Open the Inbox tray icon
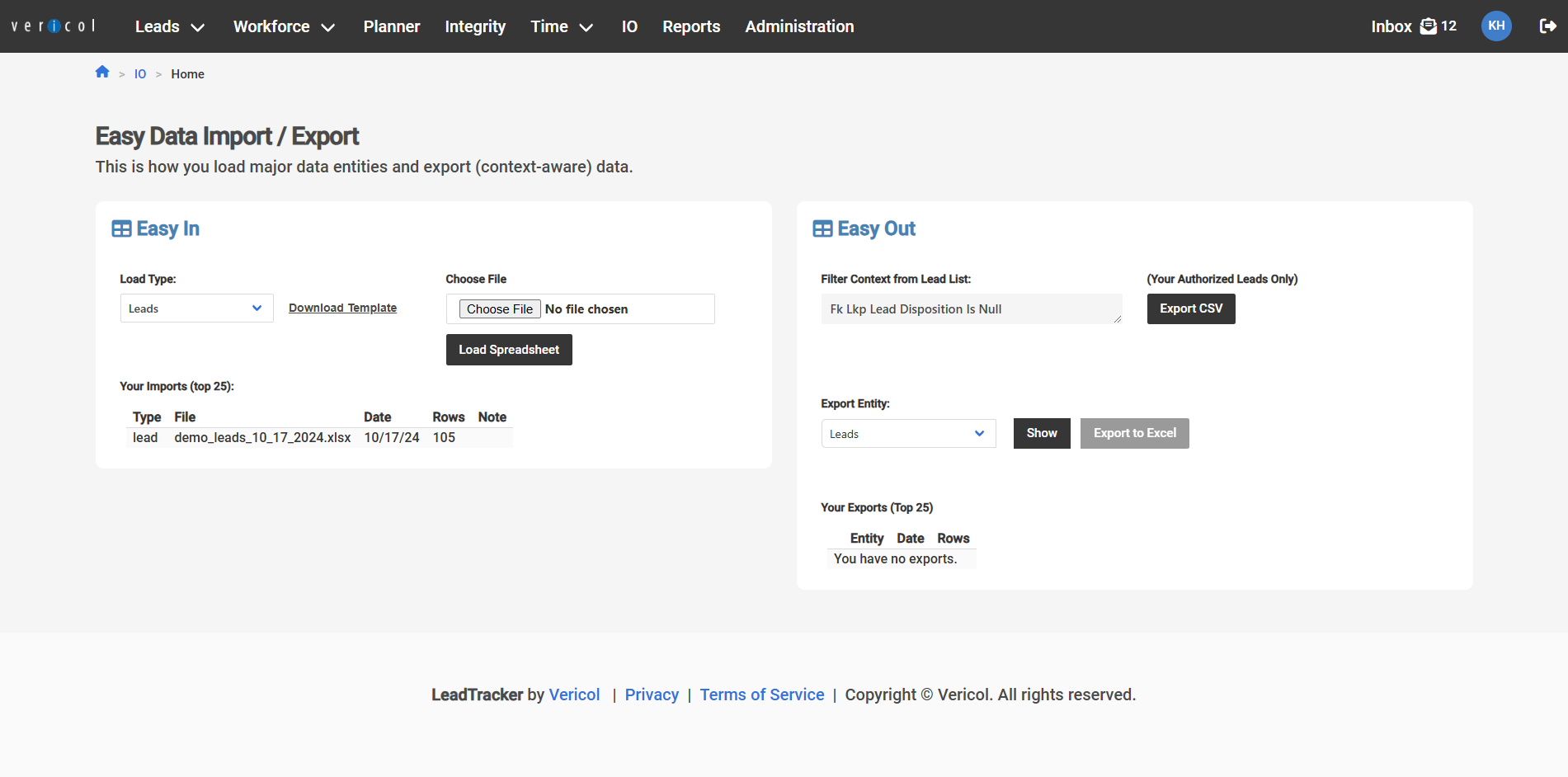Image resolution: width=1568 pixels, height=777 pixels. (1428, 26)
